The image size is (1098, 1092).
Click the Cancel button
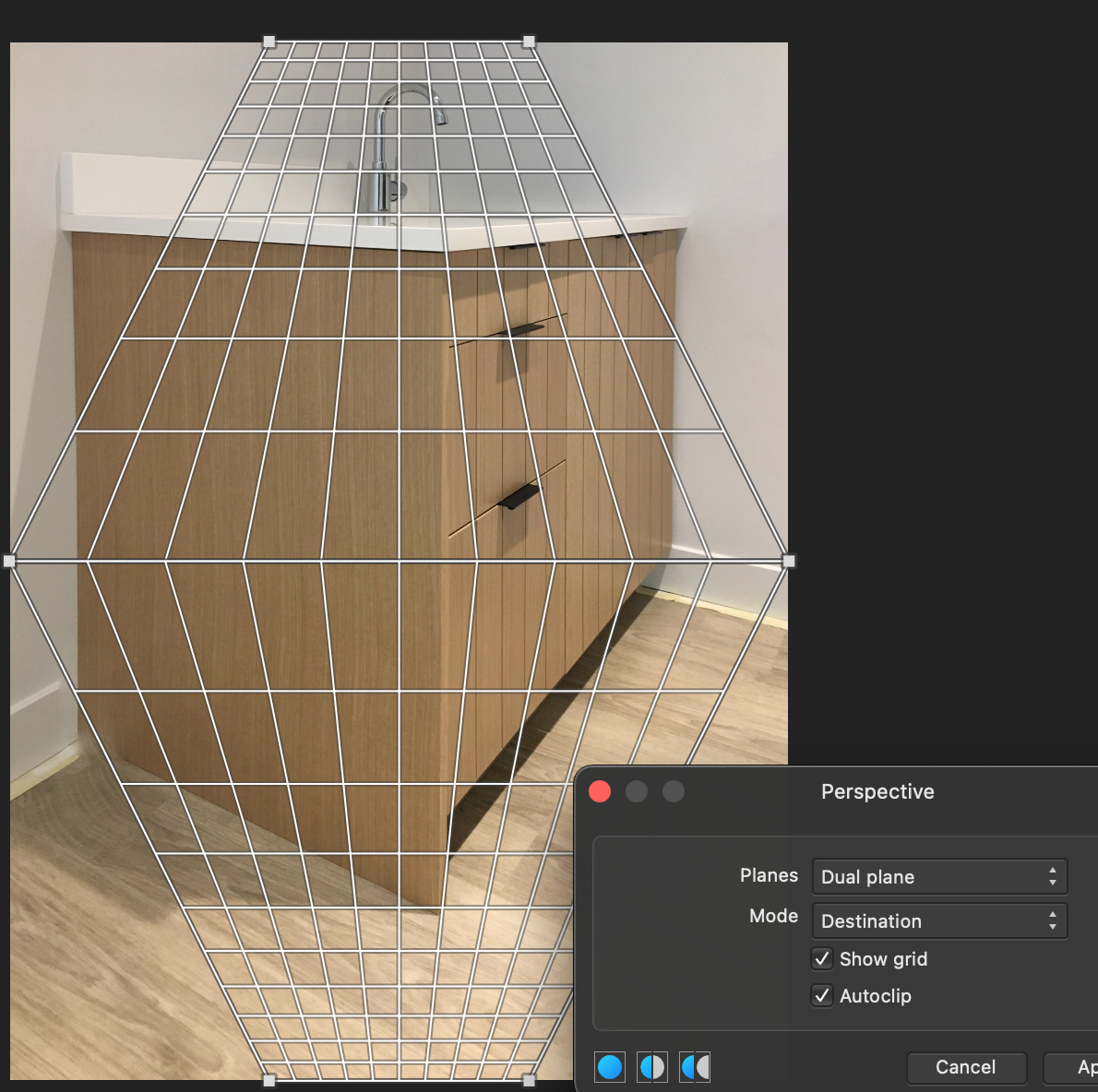966,1067
